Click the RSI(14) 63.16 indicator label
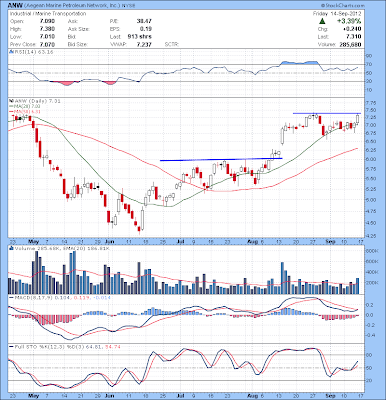The height and width of the screenshot is (400, 386). tap(33, 52)
